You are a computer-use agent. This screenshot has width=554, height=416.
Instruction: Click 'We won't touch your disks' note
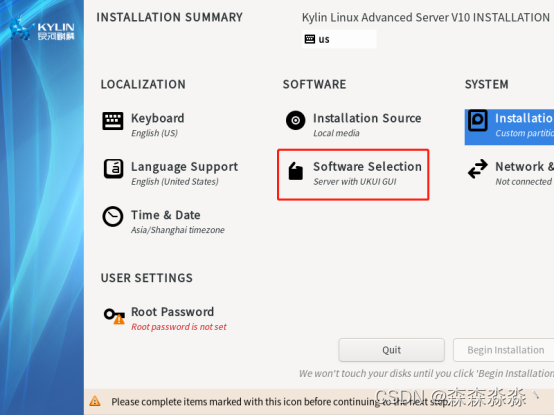pyautogui.click(x=426, y=374)
